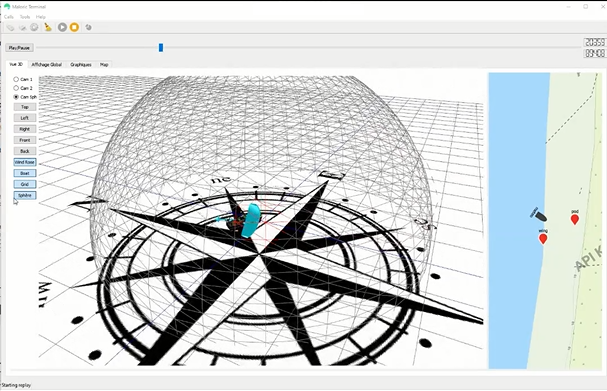Select the red 'wing' map pin
The image size is (607, 391).
[543, 238]
